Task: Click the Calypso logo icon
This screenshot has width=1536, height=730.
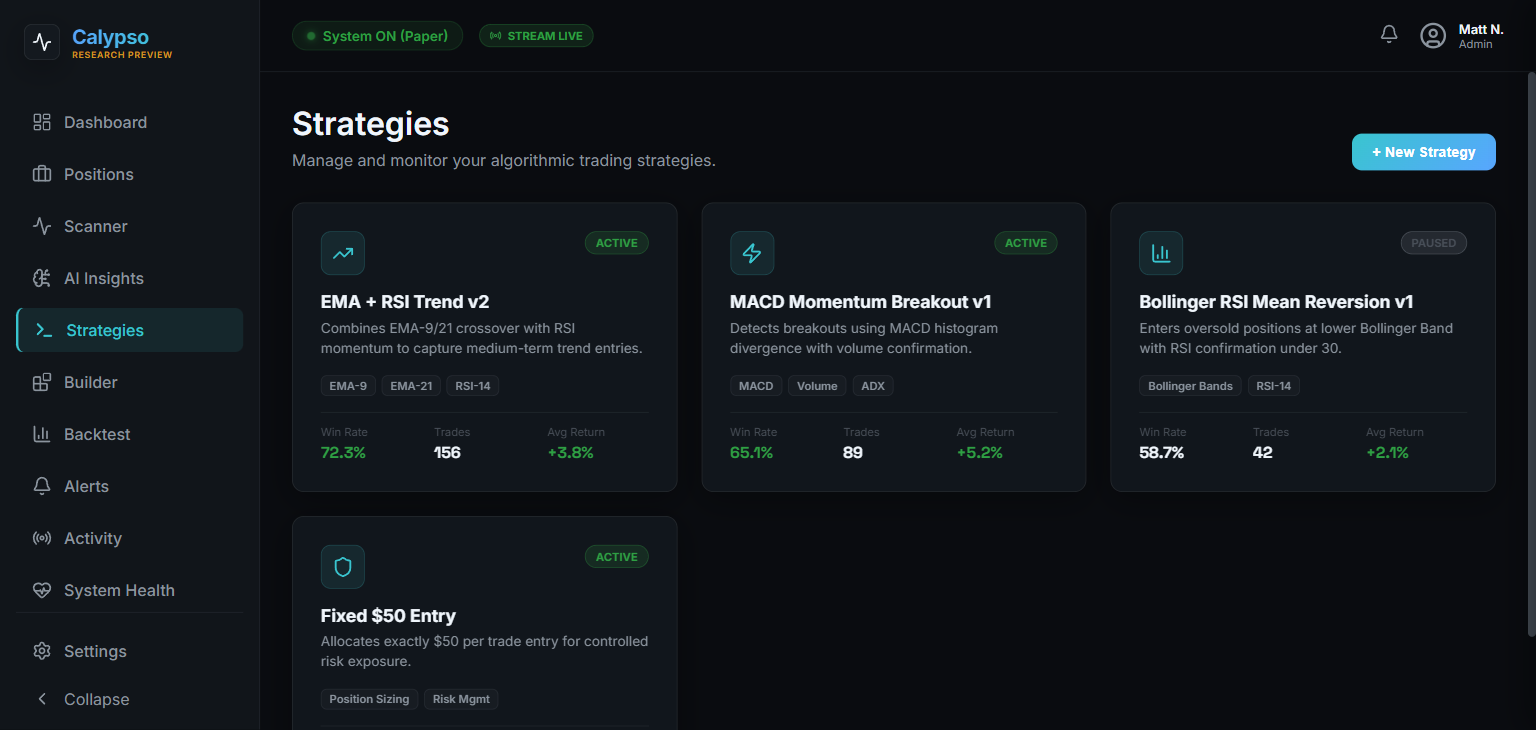Action: point(41,43)
